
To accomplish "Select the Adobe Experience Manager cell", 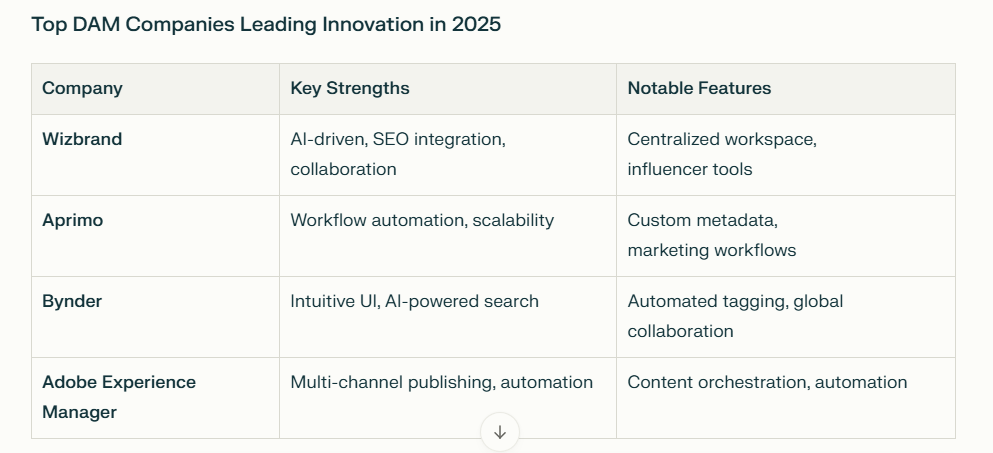I will click(155, 398).
